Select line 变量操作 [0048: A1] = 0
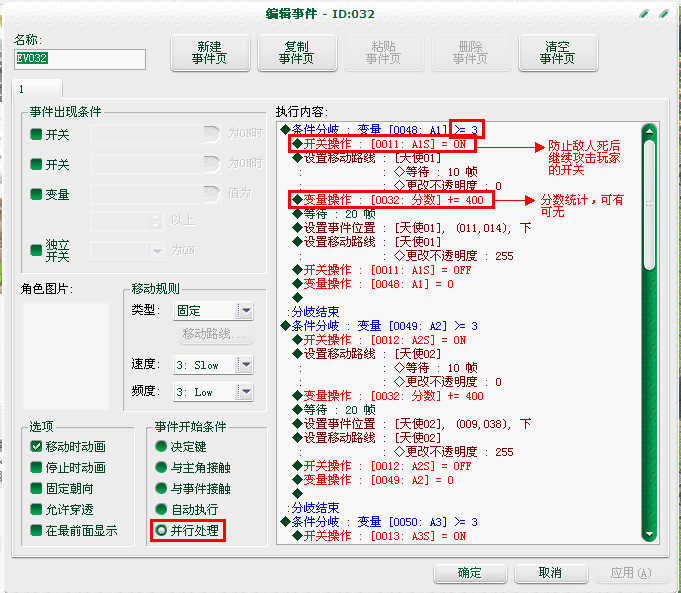 pyautogui.click(x=373, y=284)
